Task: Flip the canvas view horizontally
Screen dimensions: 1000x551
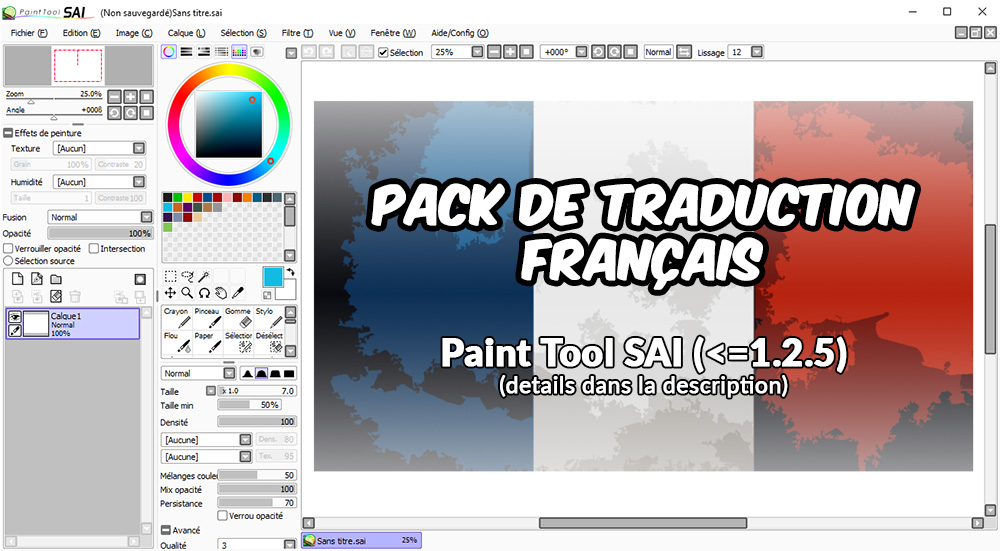Action: [x=684, y=52]
